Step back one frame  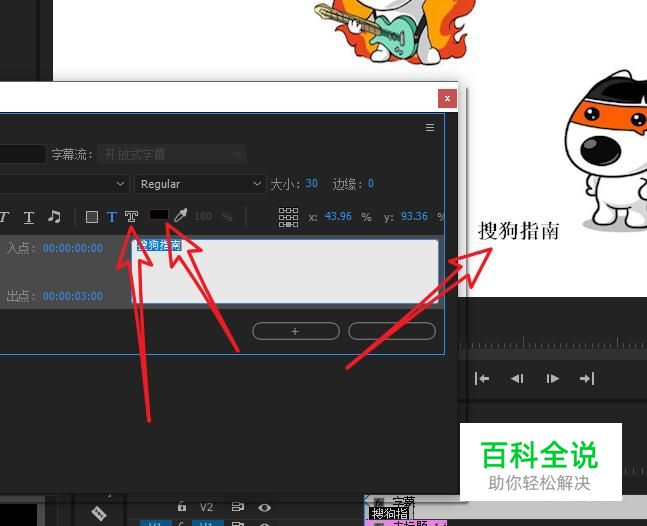[x=517, y=378]
